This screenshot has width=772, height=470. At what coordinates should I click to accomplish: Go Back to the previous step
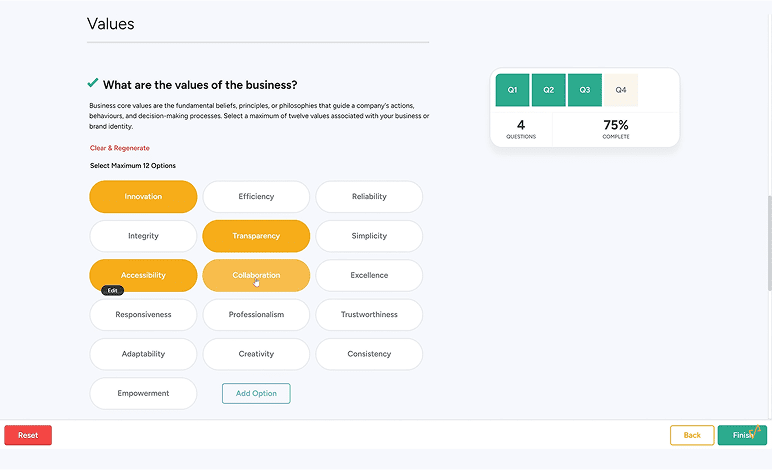pyautogui.click(x=692, y=435)
